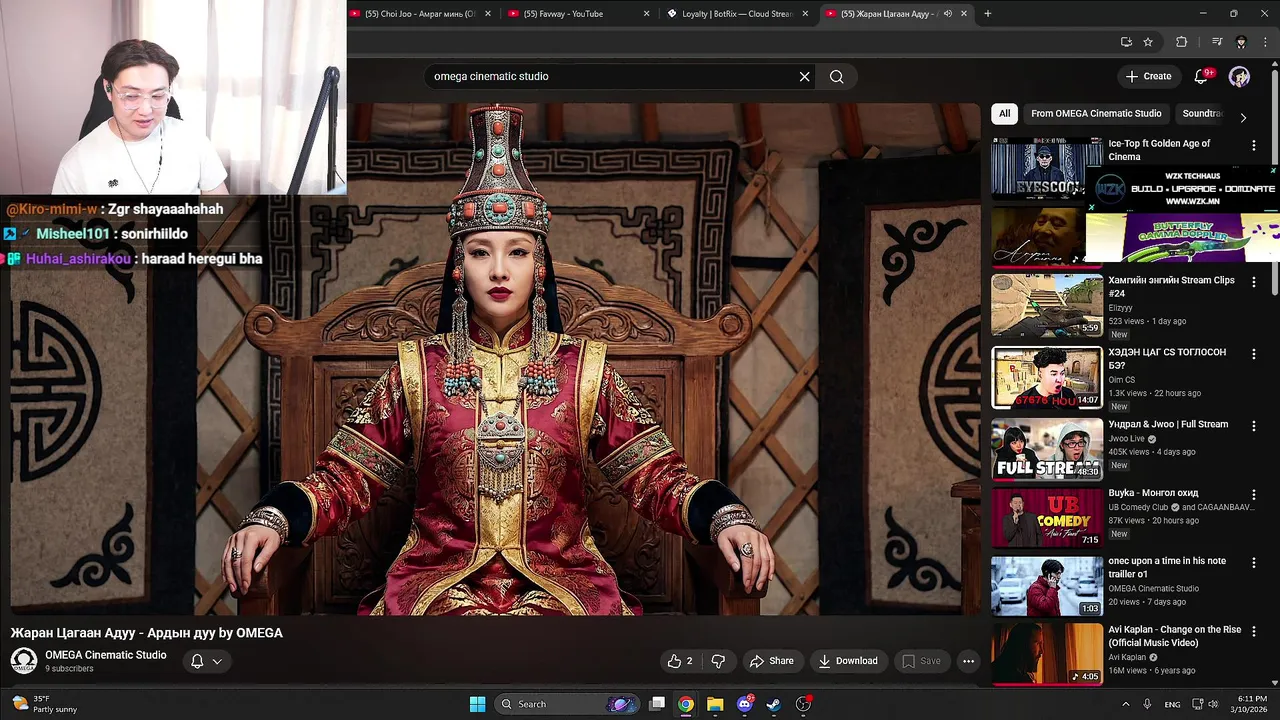The width and height of the screenshot is (1280, 720).
Task: Open Discord from the taskbar
Action: (x=744, y=704)
